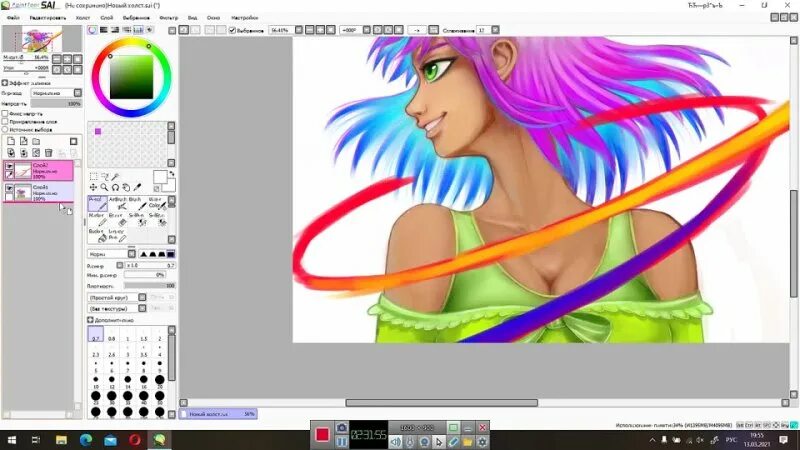Open the Слой menu
This screenshot has height=450, width=800.
(107, 17)
